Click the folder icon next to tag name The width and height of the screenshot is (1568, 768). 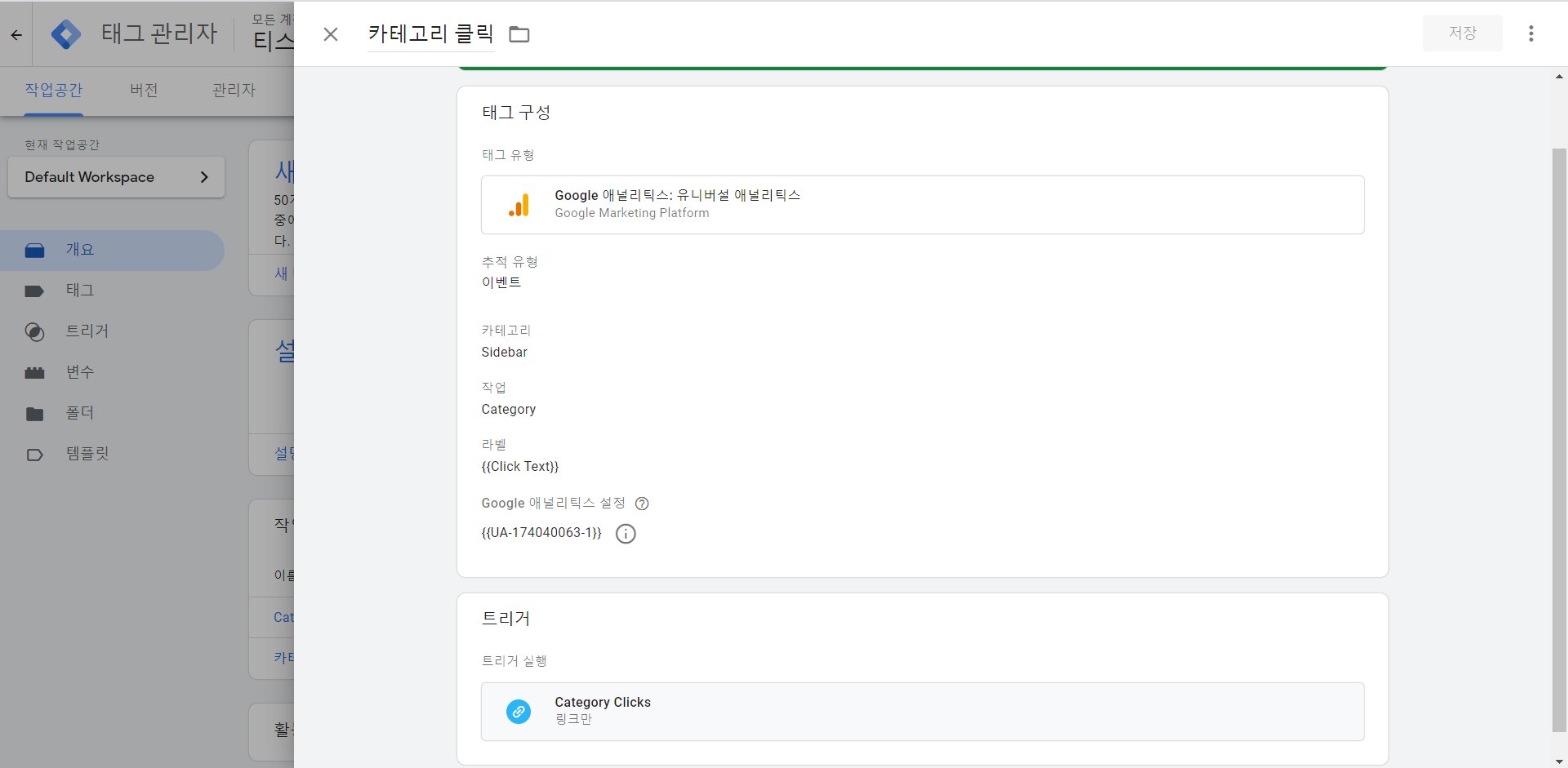point(519,34)
